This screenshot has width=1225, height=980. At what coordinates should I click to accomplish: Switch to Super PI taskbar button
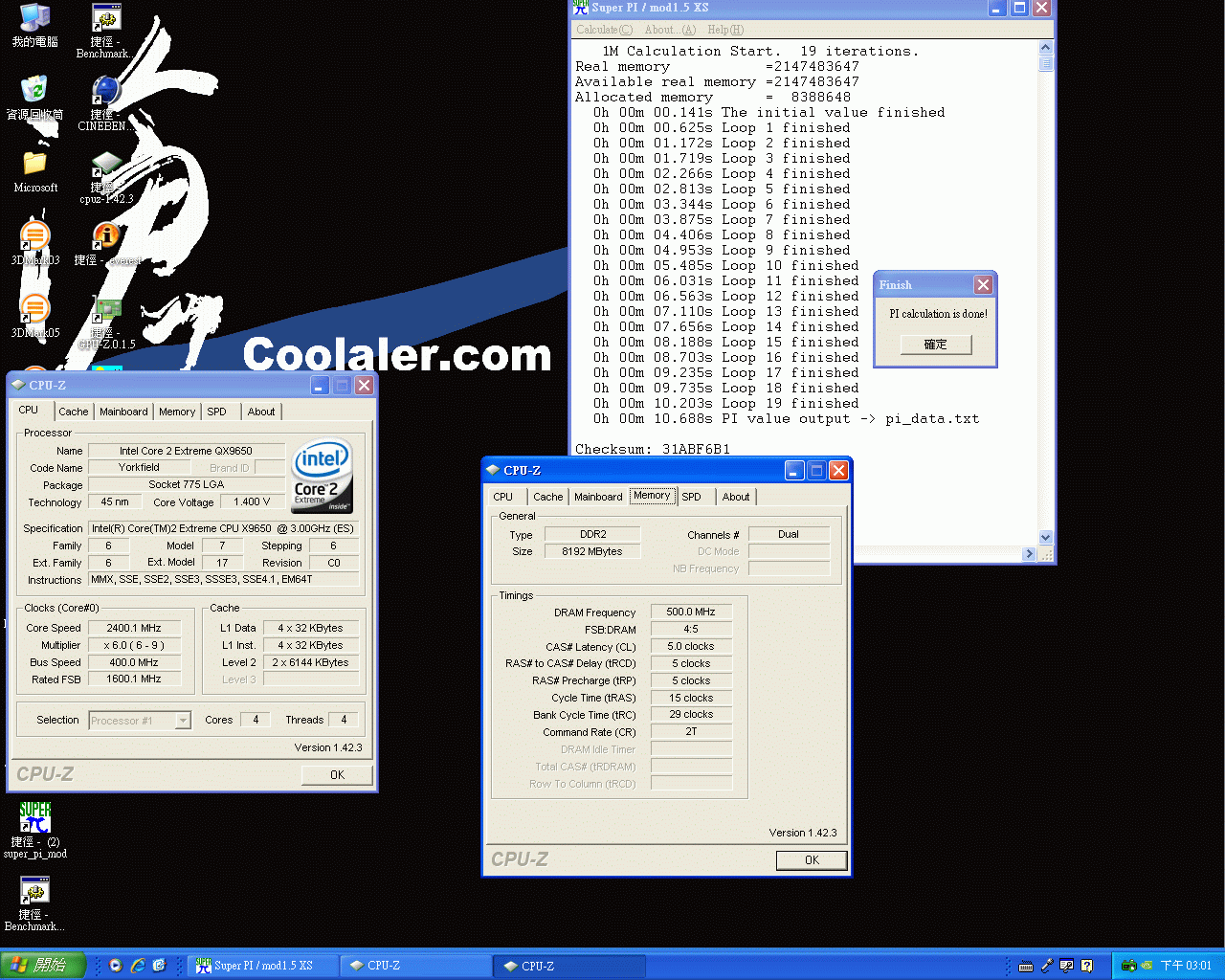(x=262, y=966)
